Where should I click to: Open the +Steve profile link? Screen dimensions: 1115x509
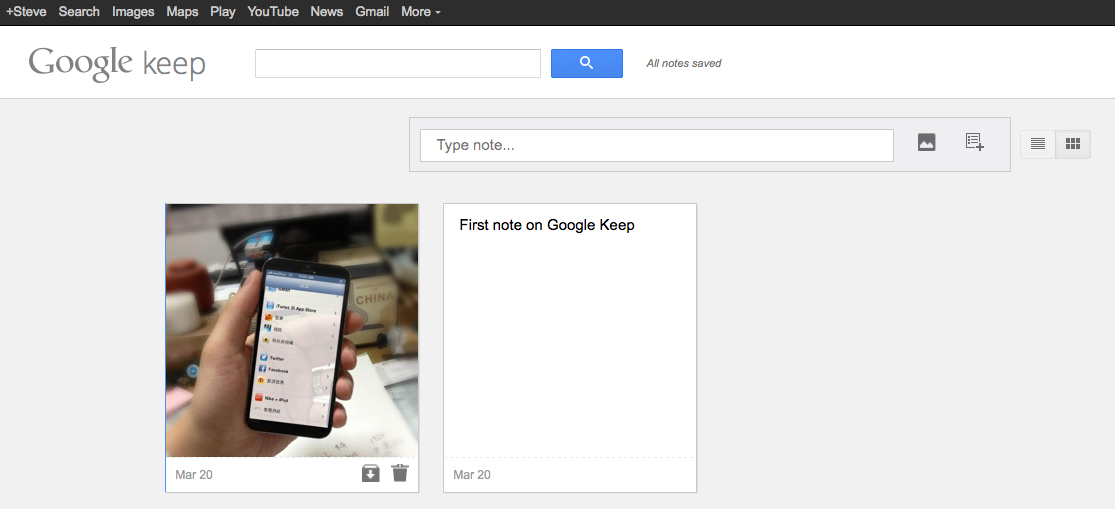[x=26, y=12]
